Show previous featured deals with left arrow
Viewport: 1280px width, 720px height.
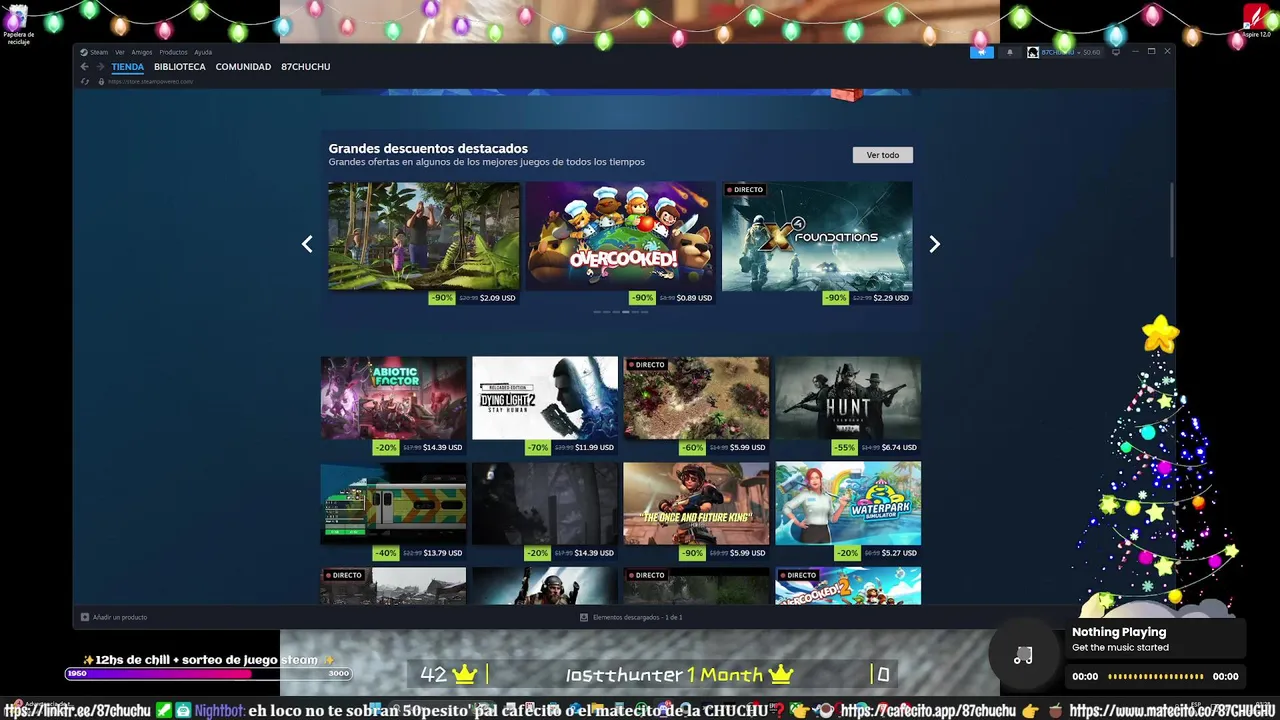[x=307, y=244]
